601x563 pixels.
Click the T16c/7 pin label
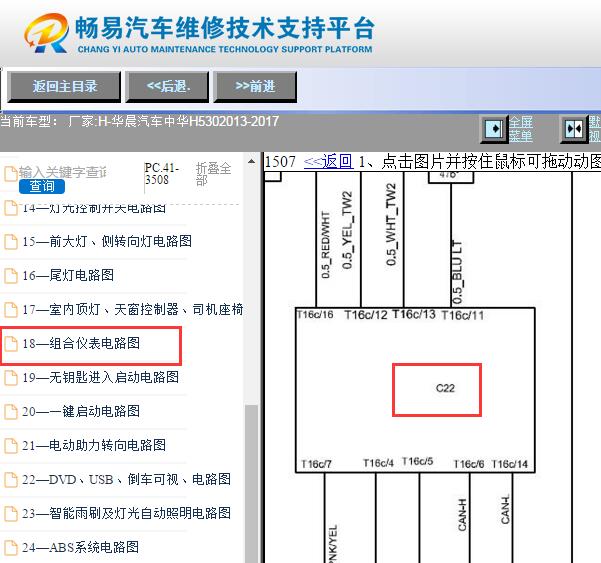pos(317,464)
